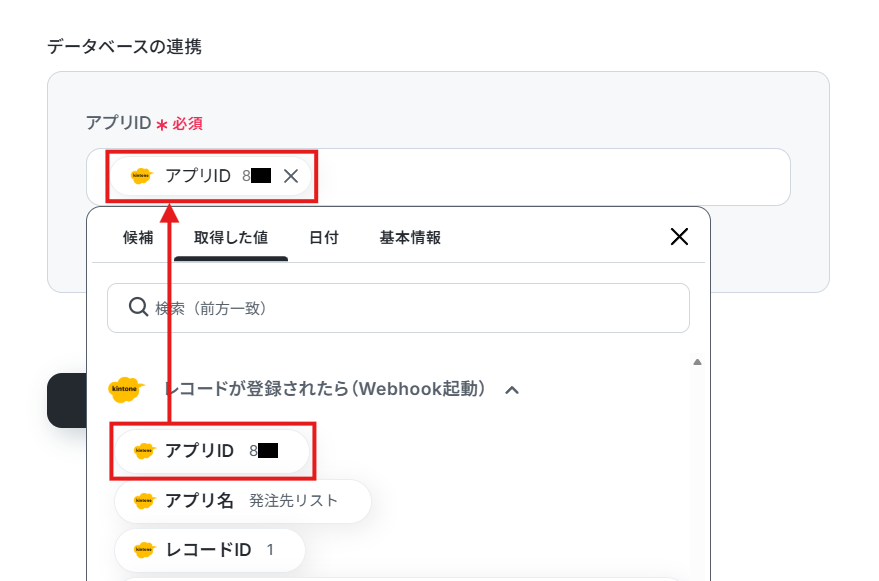Choose the アプリID value in the list
879x581 pixels.
212,451
